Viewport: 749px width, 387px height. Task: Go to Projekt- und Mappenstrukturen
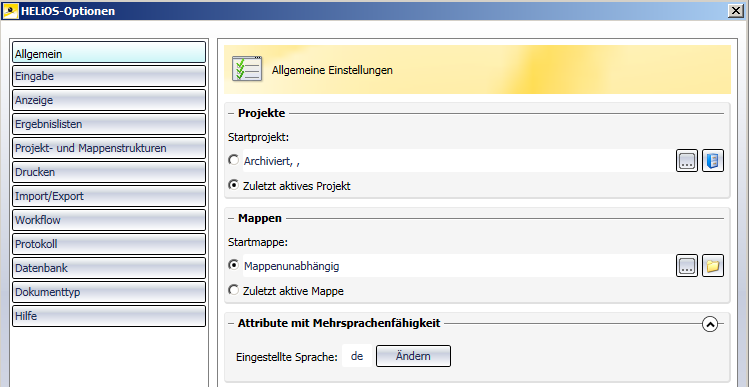[109, 148]
